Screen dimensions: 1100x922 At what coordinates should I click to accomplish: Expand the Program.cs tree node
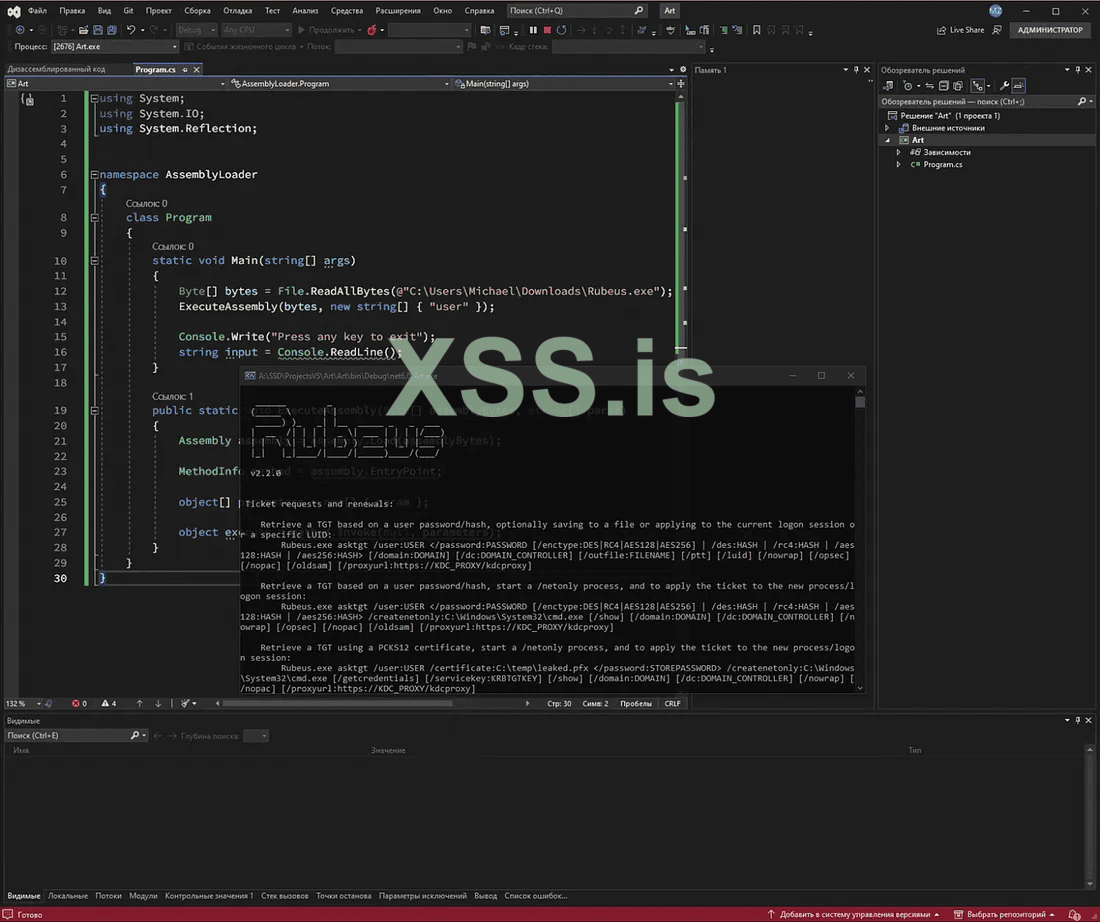pyautogui.click(x=899, y=164)
